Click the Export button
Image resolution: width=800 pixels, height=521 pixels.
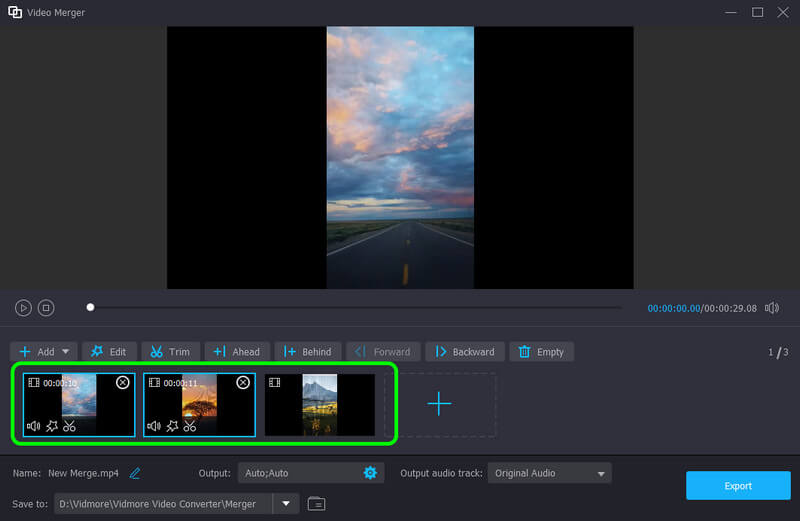(737, 486)
